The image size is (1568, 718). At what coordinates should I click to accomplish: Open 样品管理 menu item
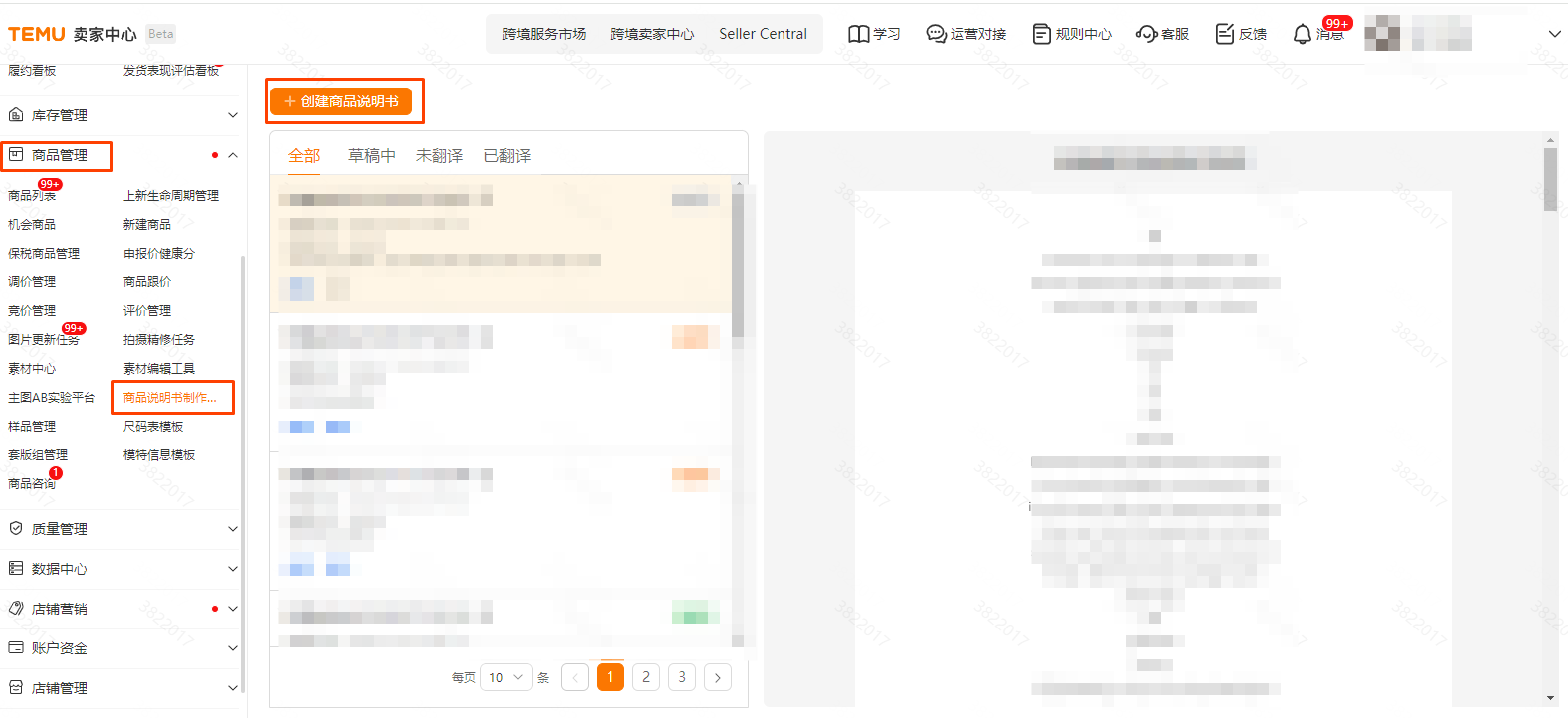[x=32, y=427]
